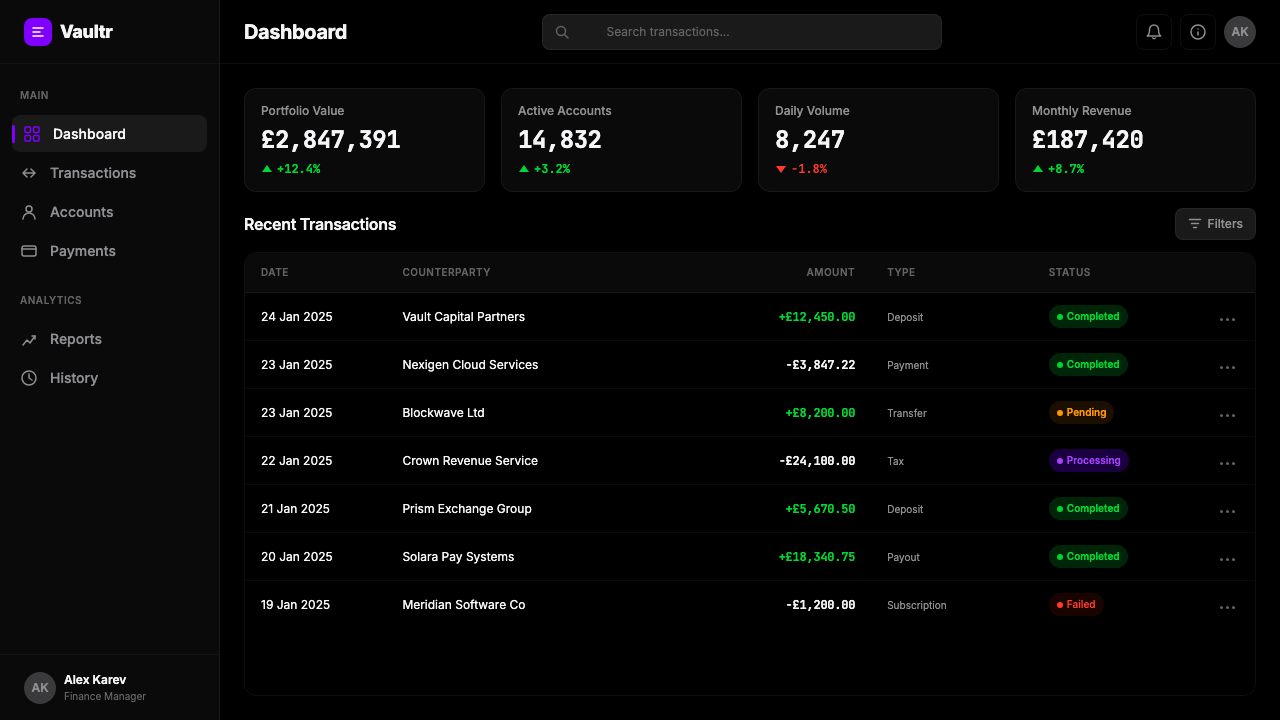Viewport: 1280px width, 720px height.
Task: Click amount +£12,450.00
Action: click(817, 317)
